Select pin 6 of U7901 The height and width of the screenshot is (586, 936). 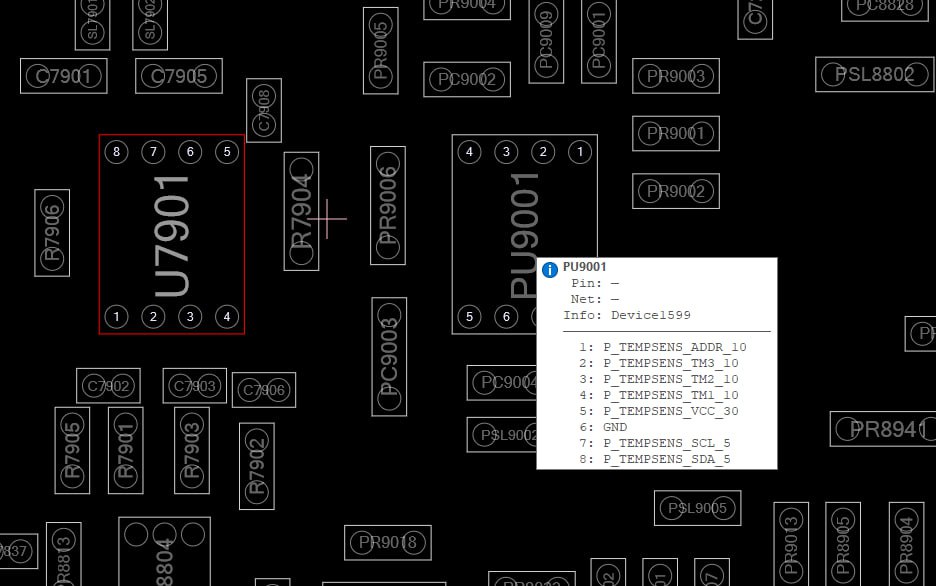(x=190, y=152)
